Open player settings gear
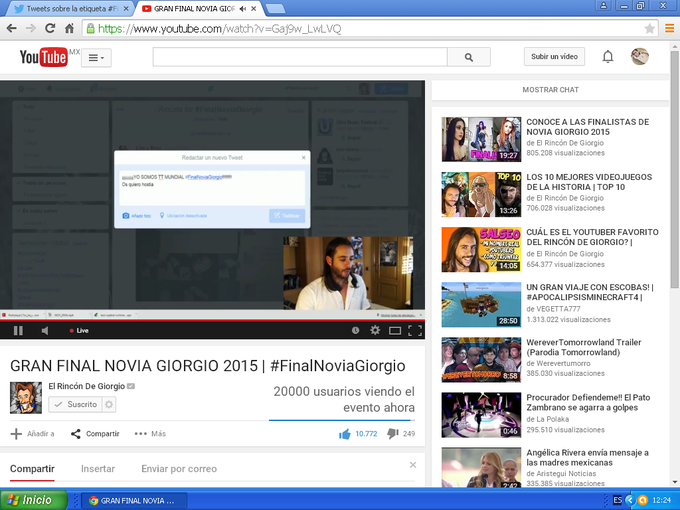The image size is (680, 510). (375, 330)
